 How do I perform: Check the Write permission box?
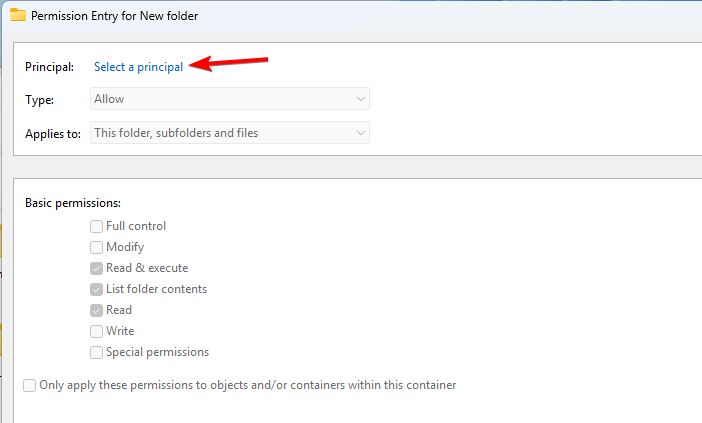(x=96, y=331)
